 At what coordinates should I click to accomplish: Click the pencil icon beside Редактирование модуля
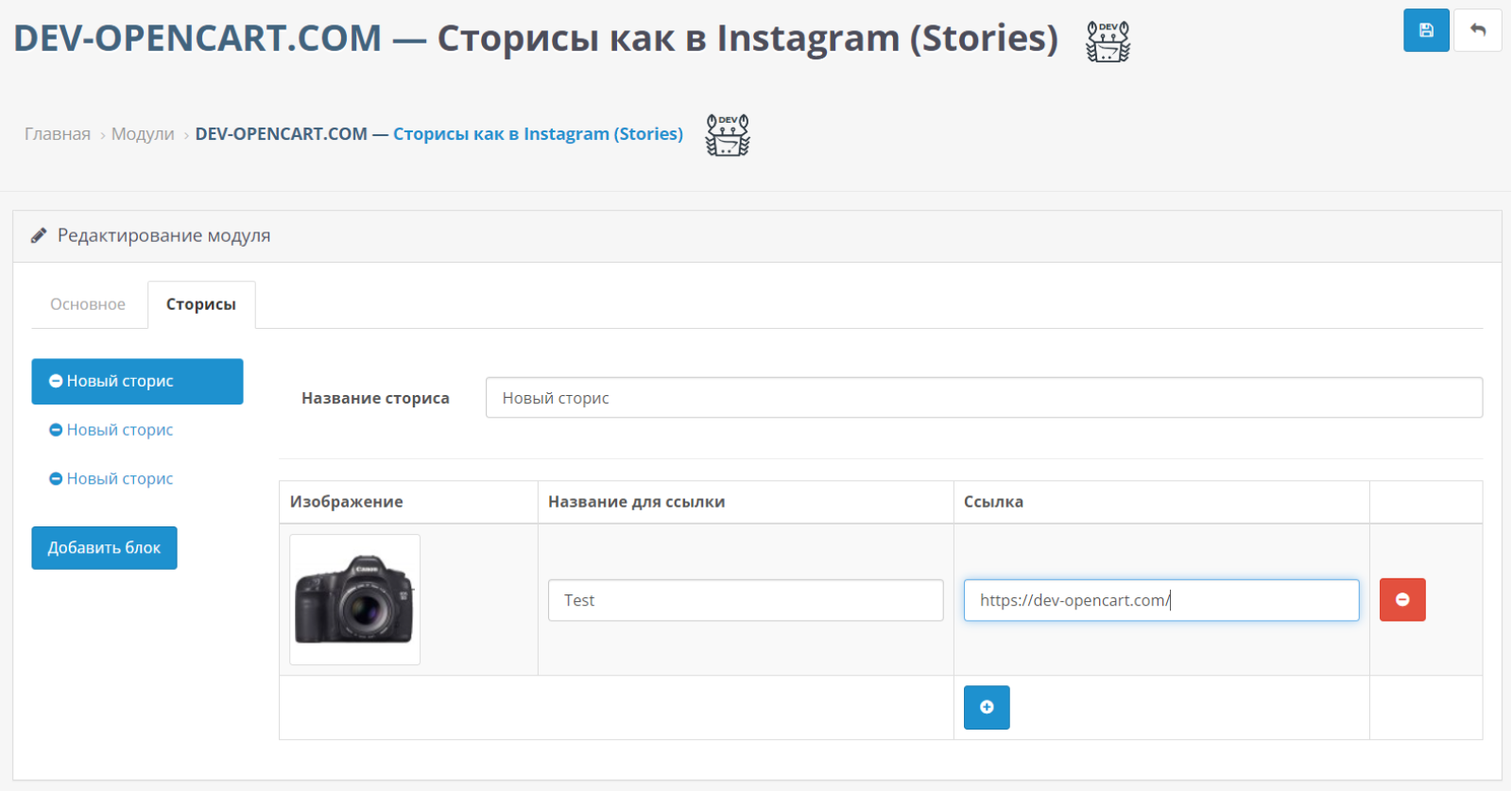[x=39, y=235]
